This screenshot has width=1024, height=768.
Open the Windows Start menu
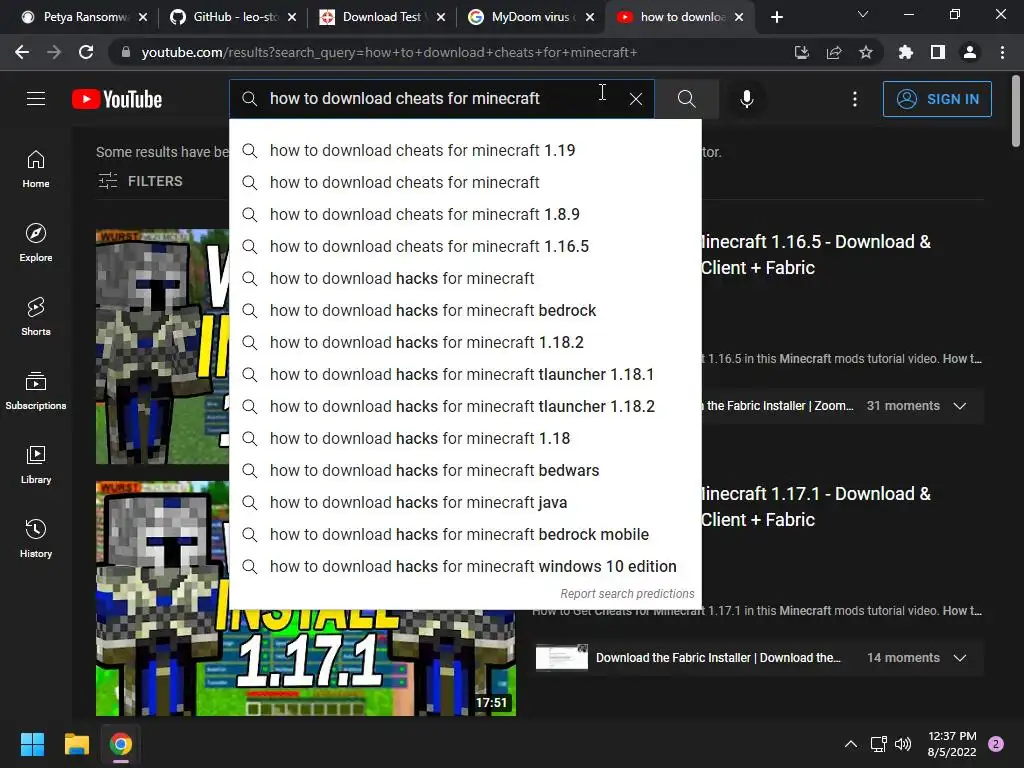tap(32, 744)
